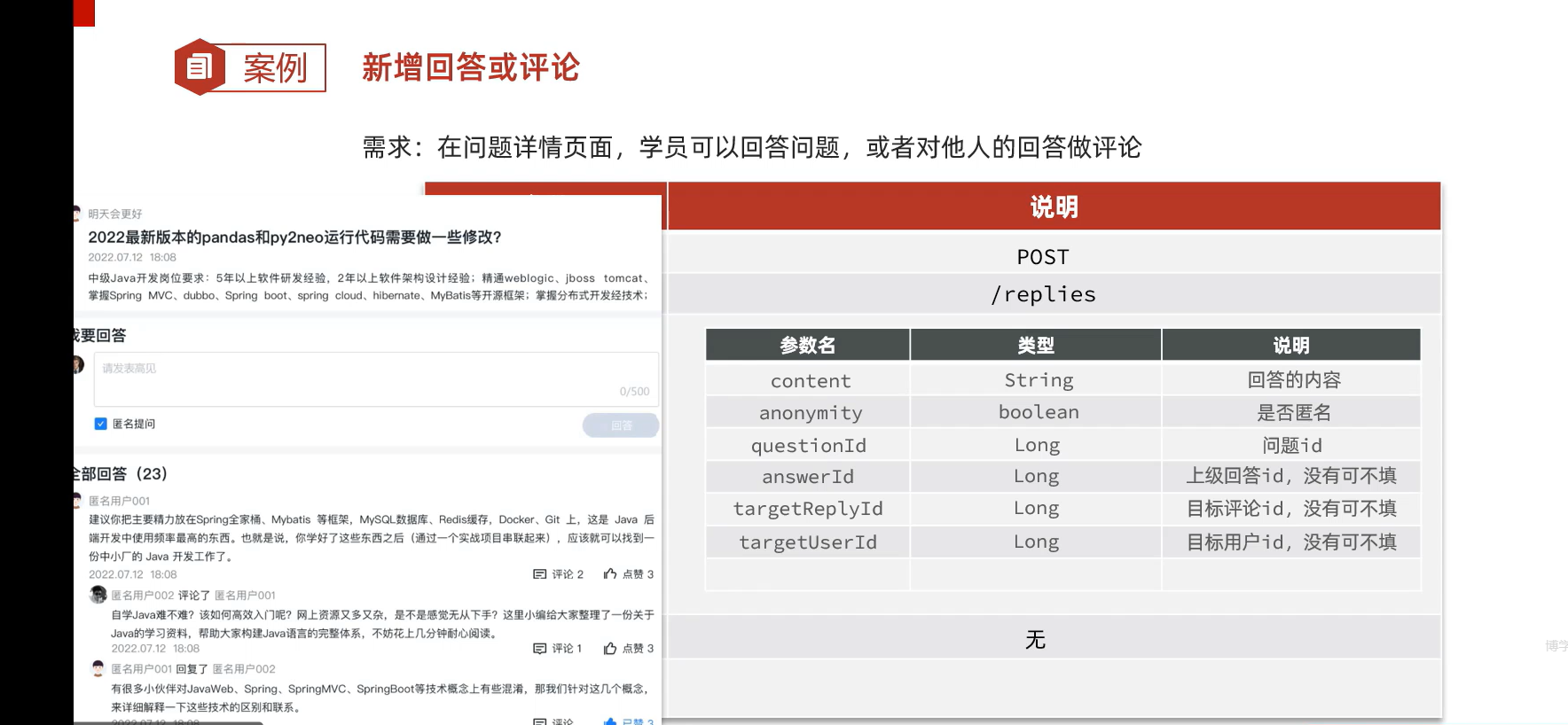Click the 全部回答 (23) heading

click(x=121, y=474)
